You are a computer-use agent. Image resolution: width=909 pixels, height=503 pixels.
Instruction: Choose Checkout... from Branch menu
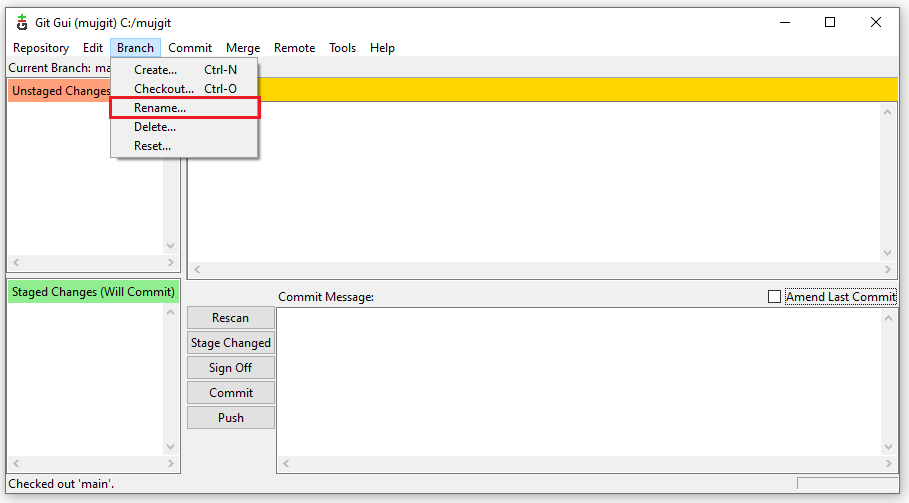(184, 89)
